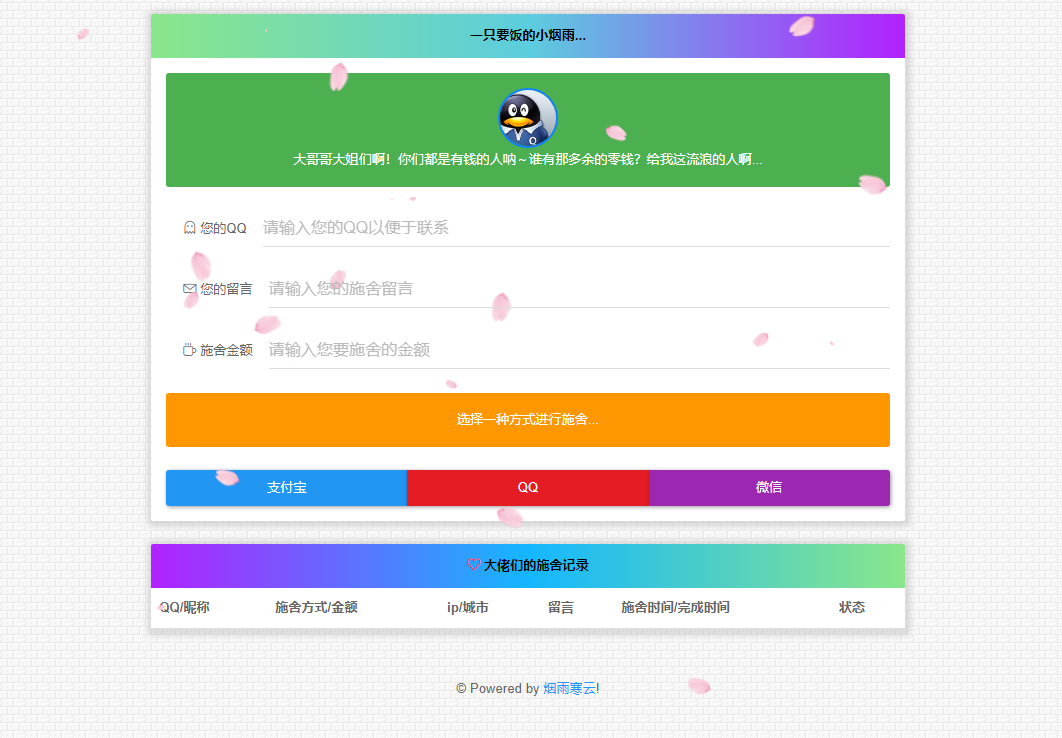1062x738 pixels.
Task: Click the QQ payment icon button
Action: [528, 487]
